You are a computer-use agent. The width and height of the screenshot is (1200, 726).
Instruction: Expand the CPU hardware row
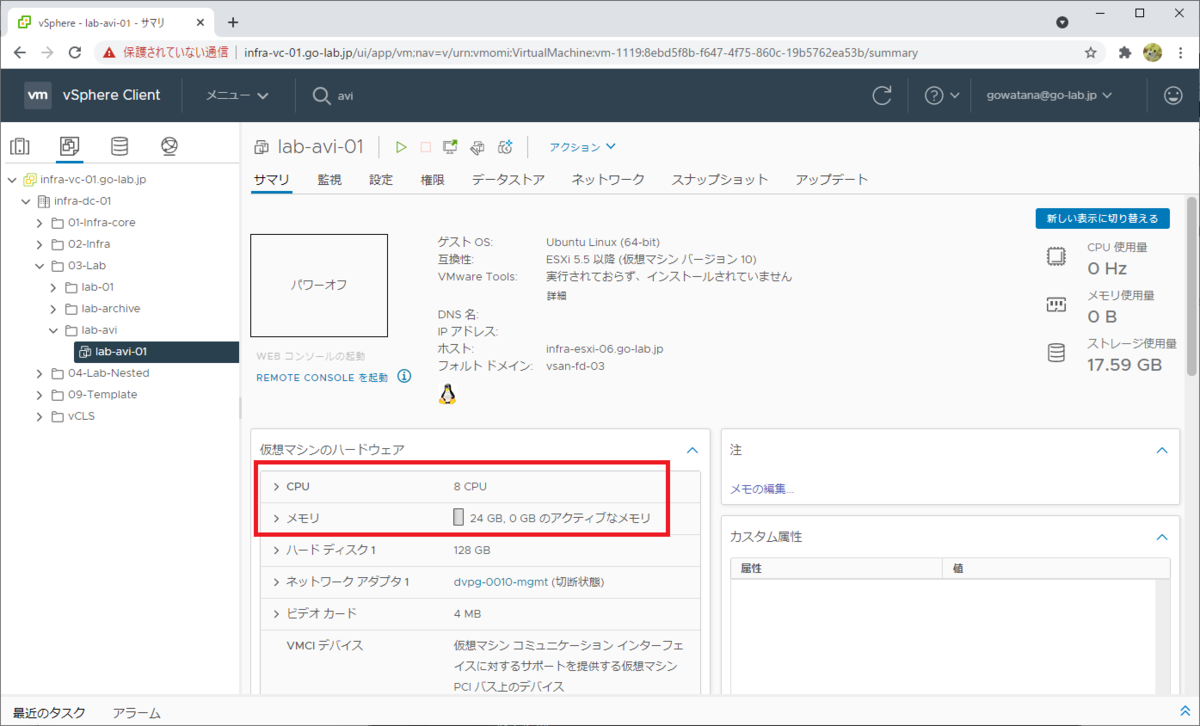(277, 486)
